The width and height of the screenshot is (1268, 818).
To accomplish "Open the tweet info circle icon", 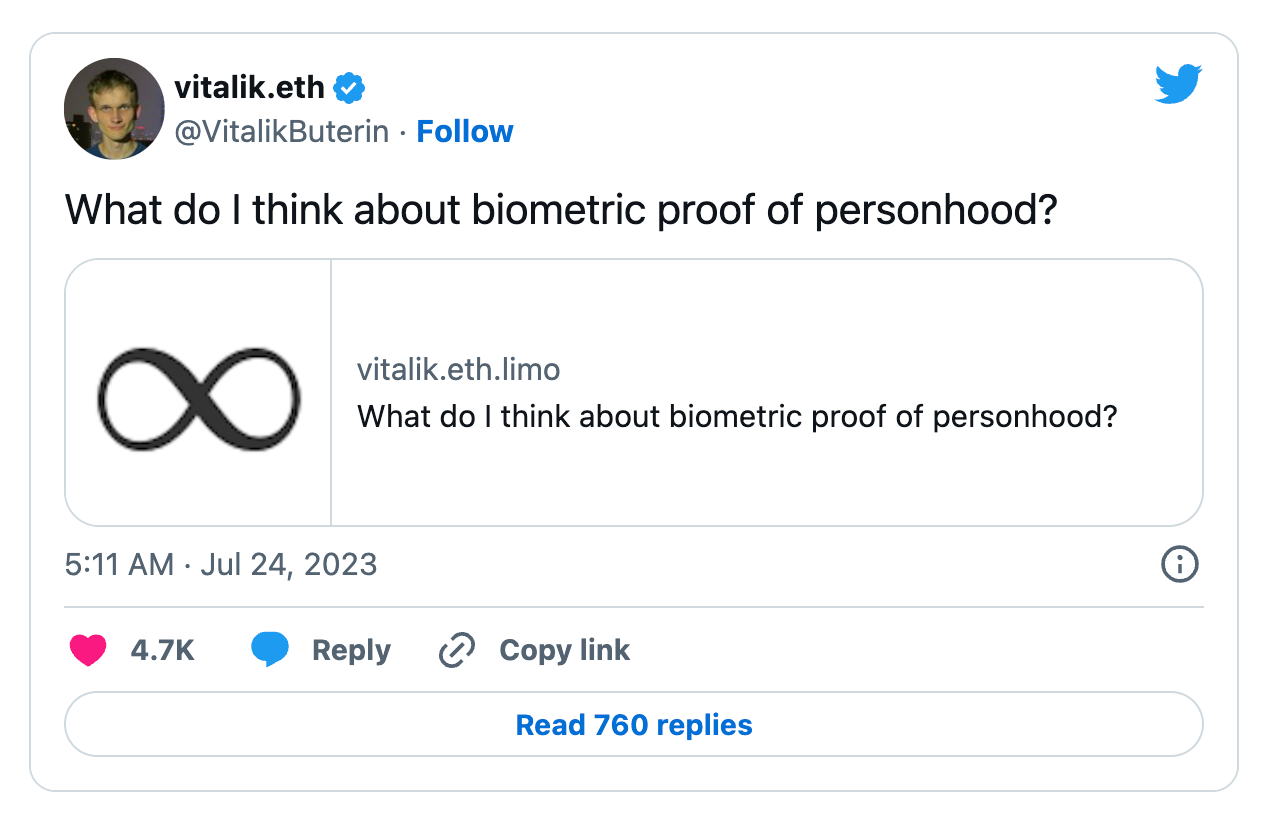I will click(x=1179, y=564).
